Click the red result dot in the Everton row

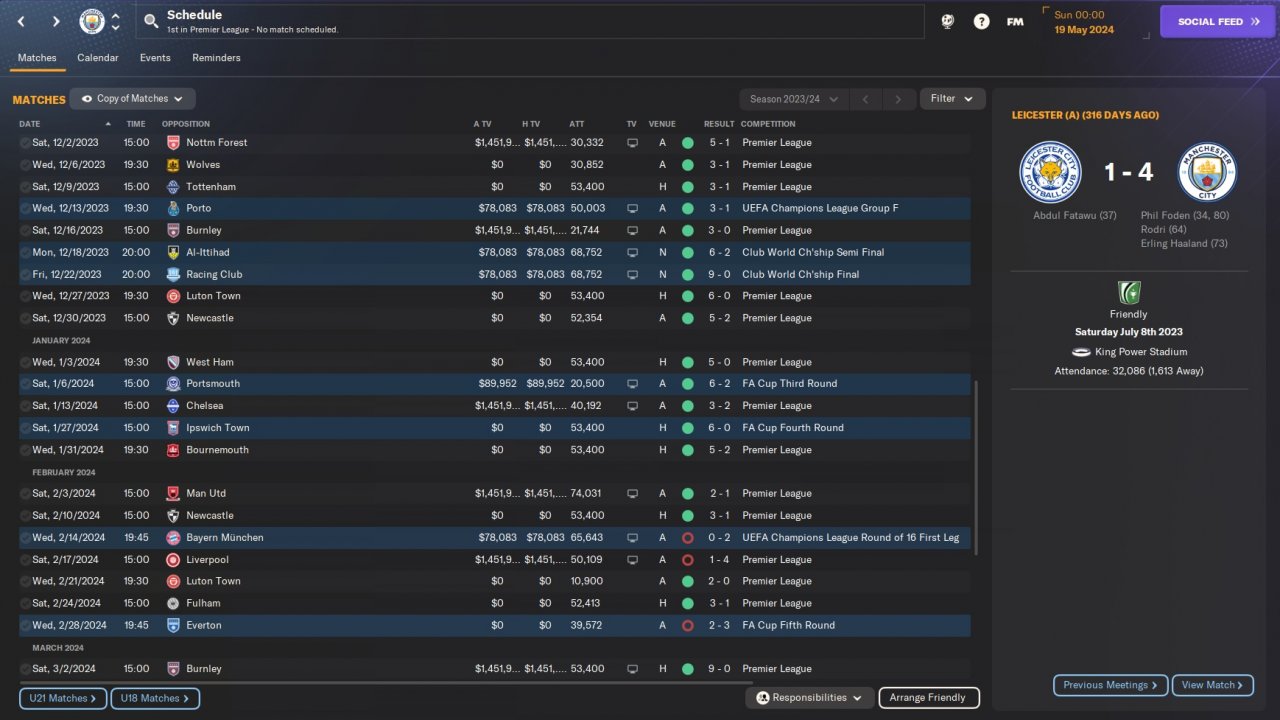pyautogui.click(x=688, y=626)
